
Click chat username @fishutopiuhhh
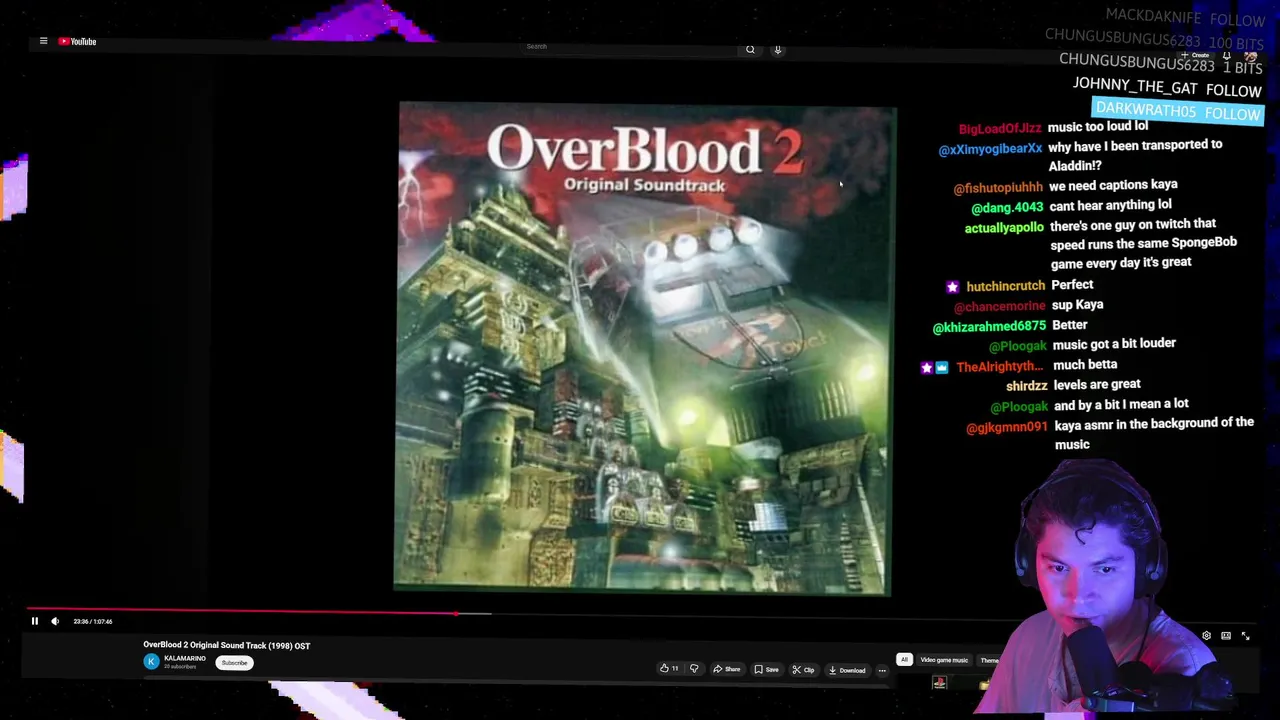pyautogui.click(x=998, y=188)
